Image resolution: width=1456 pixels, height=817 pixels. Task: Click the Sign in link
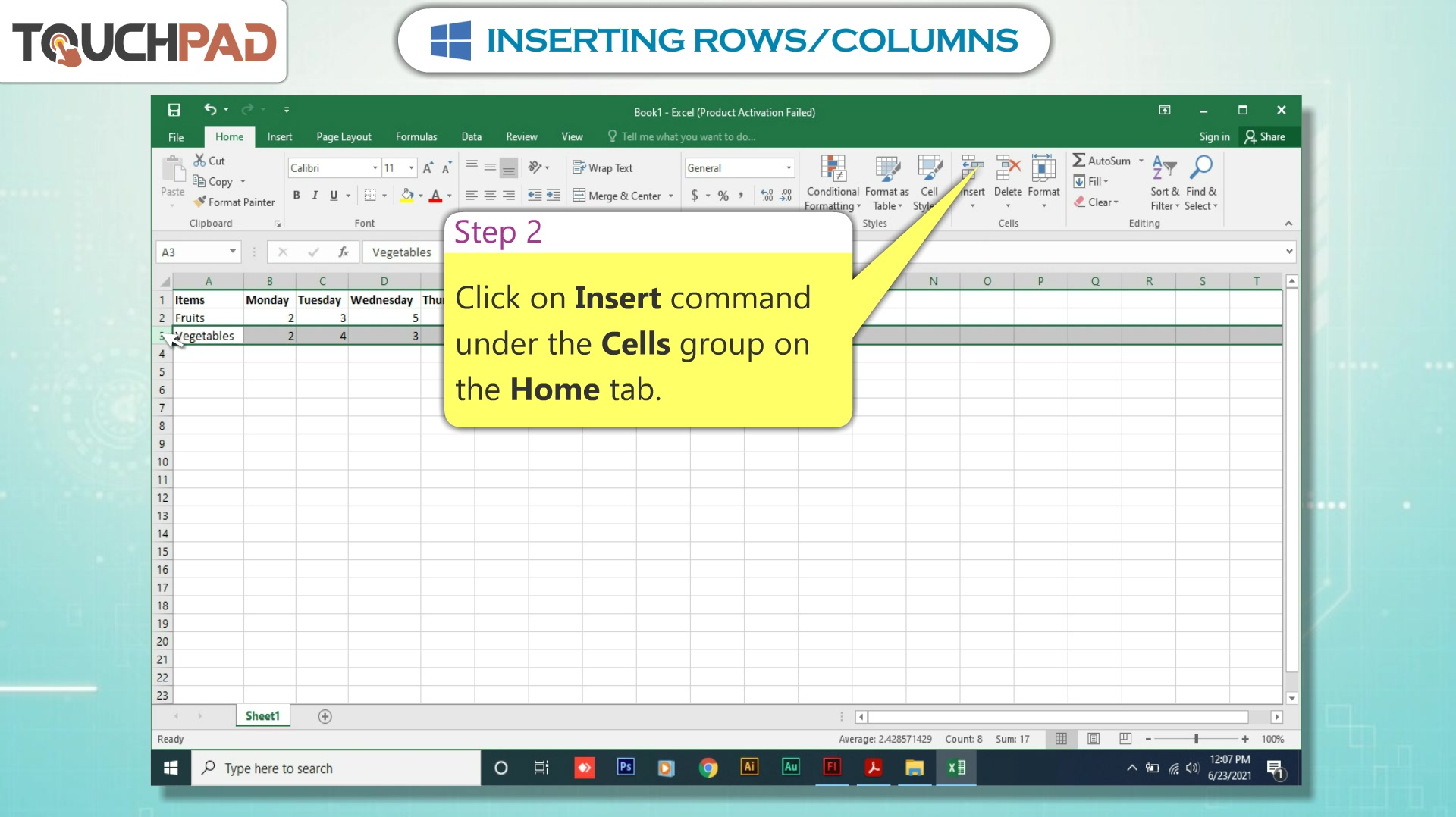1214,137
